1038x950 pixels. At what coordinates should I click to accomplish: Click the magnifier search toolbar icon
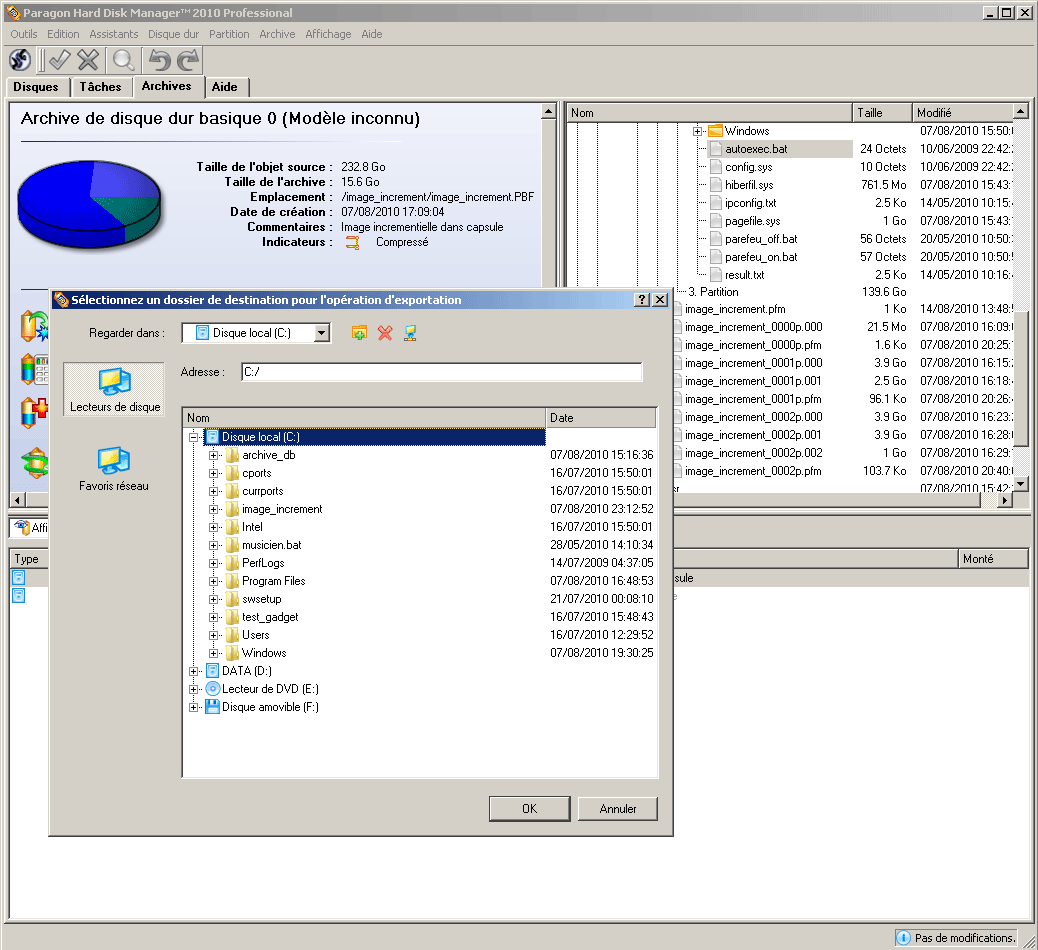click(x=123, y=60)
